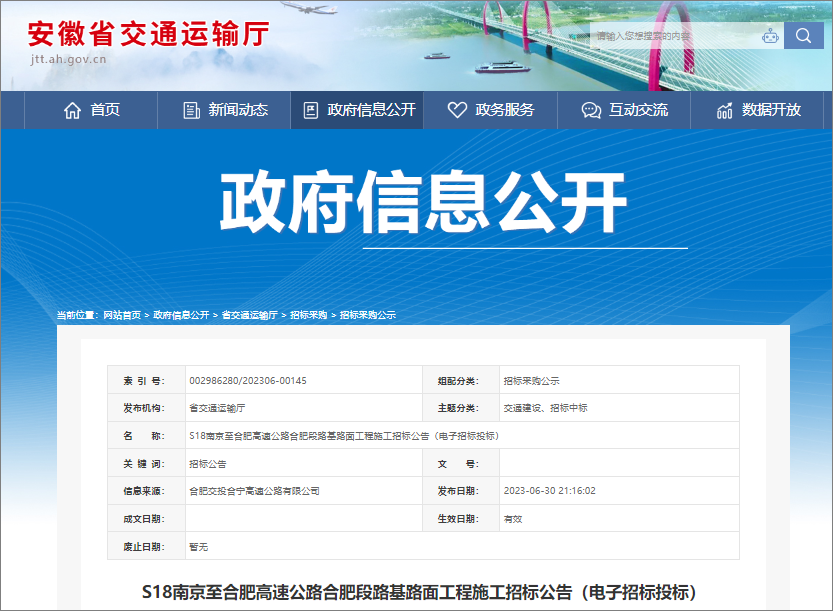The width and height of the screenshot is (833, 611).
Task: Select 招标采购公示 at the breadcrumb end
Action: [x=368, y=315]
